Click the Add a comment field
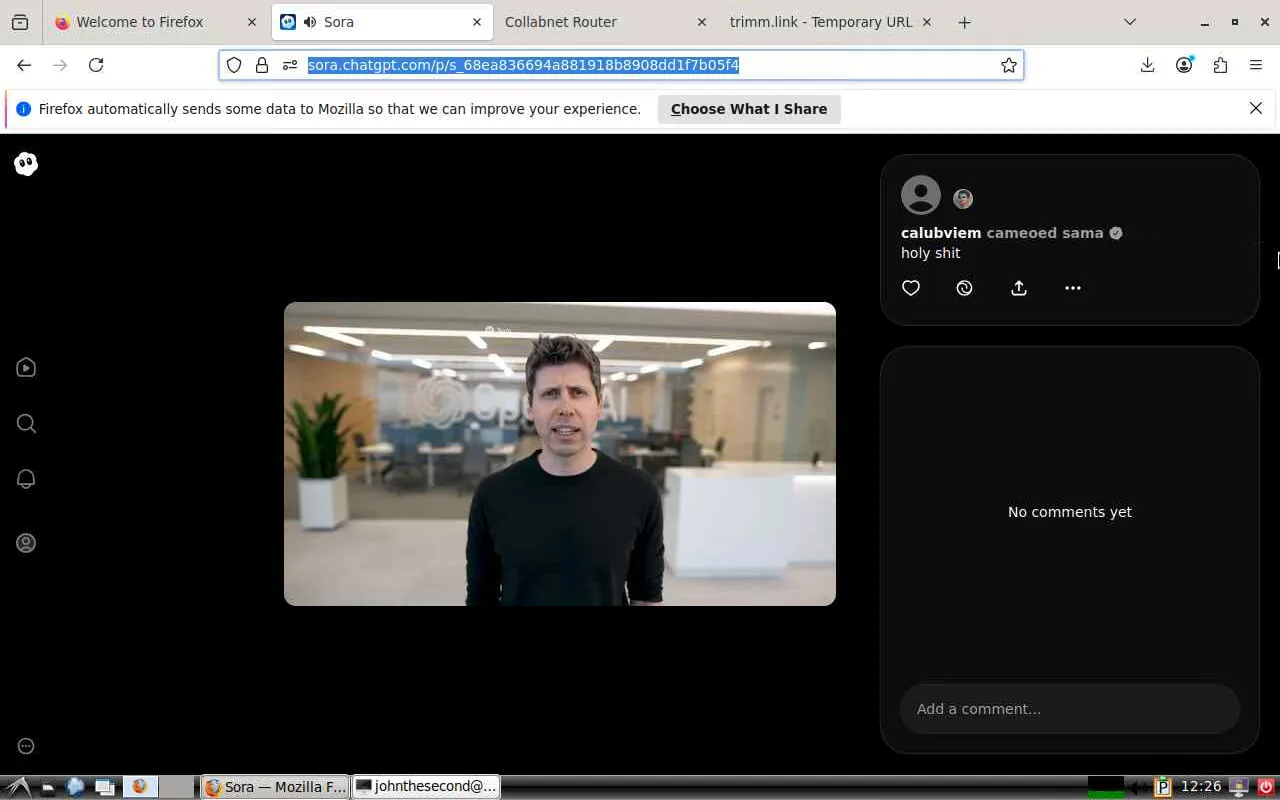The image size is (1280, 800). point(1069,709)
